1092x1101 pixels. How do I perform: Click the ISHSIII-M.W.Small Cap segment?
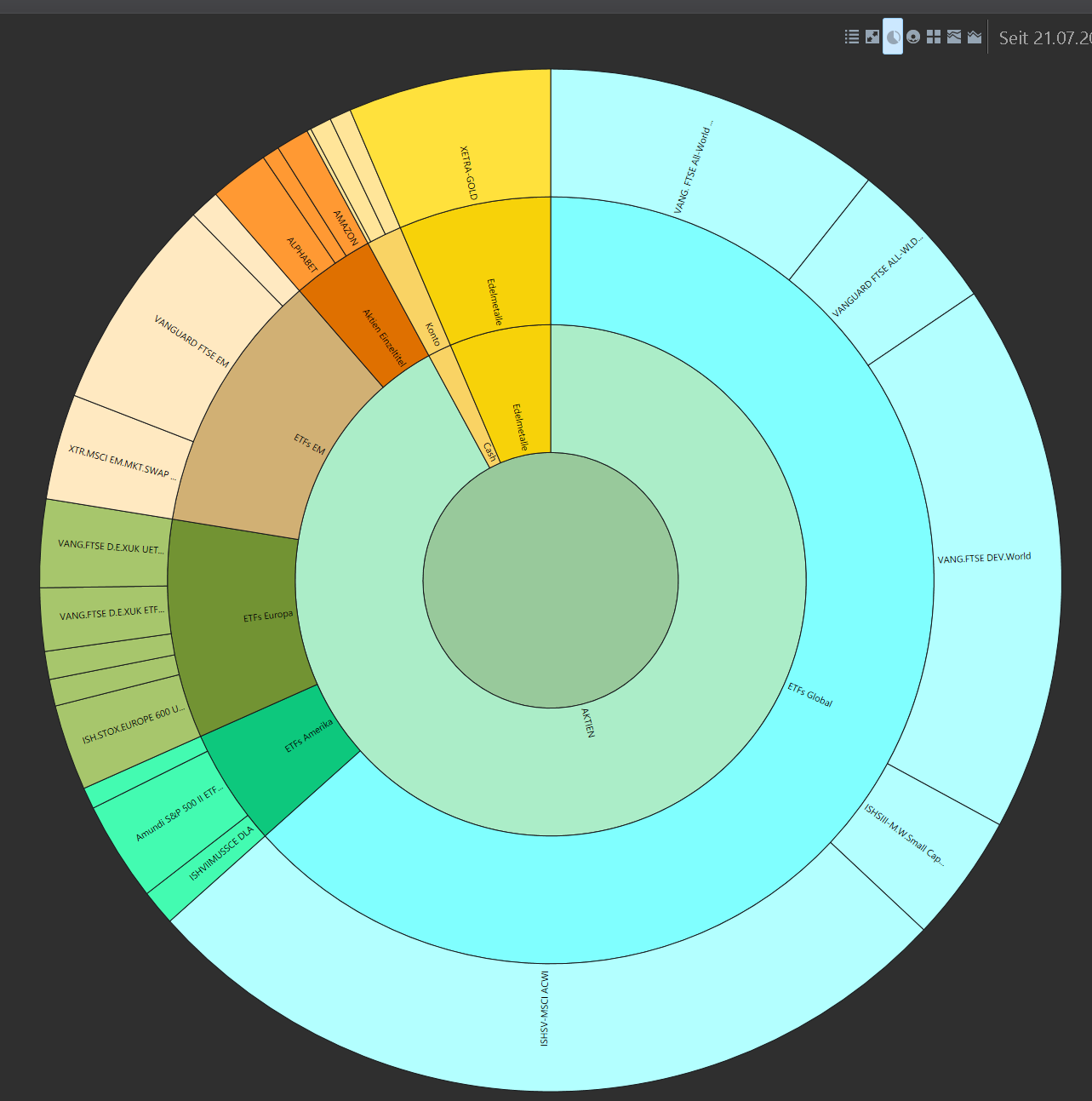(911, 843)
